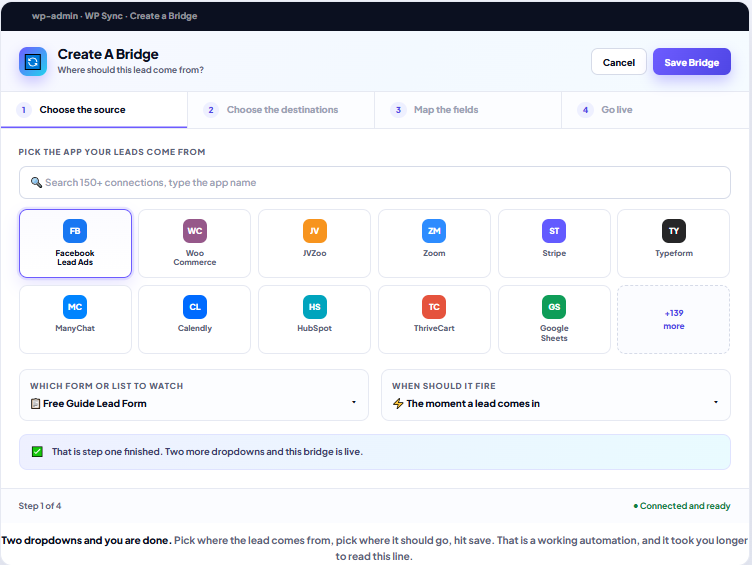752x565 pixels.
Task: Click The moment a lead comes in text
Action: pos(473,403)
